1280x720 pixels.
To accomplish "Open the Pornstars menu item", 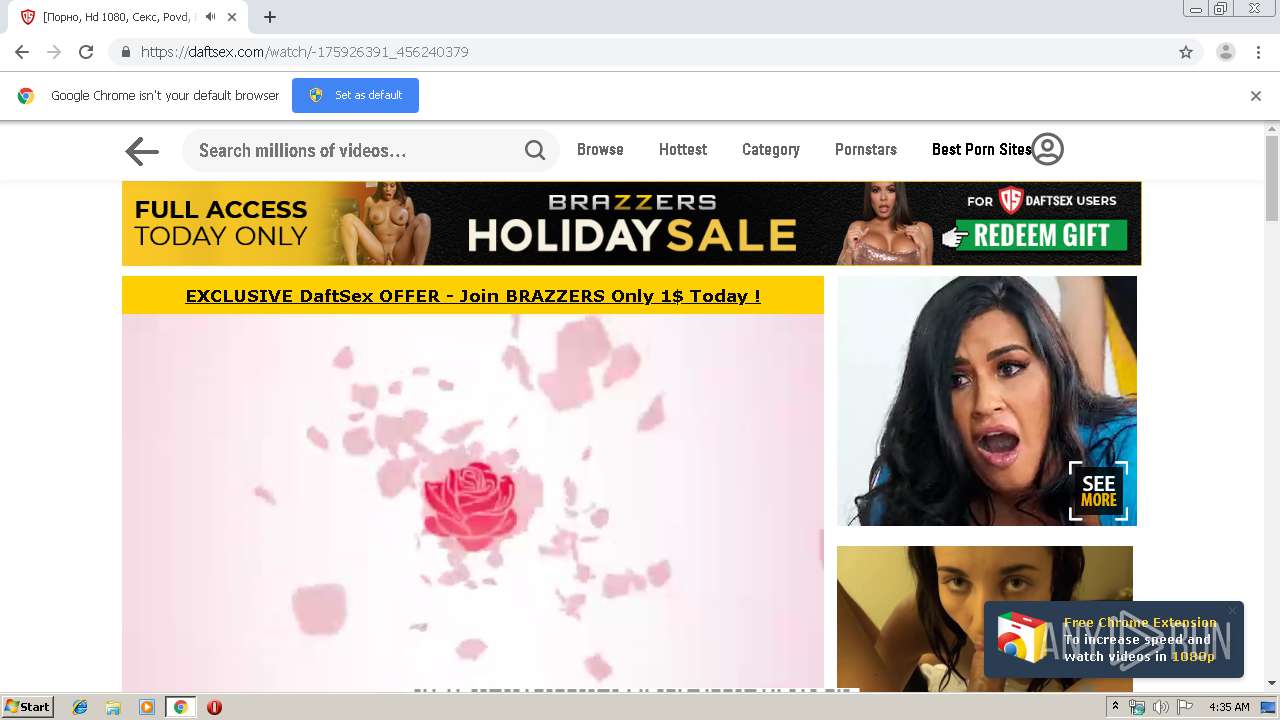I will point(866,149).
